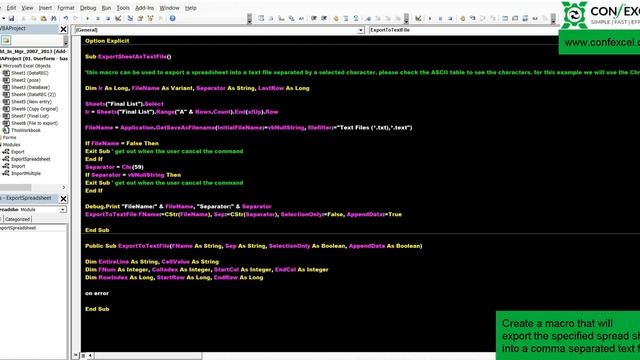This screenshot has width=640, height=360.
Task: Click the Break pause icon
Action: (x=98, y=18)
